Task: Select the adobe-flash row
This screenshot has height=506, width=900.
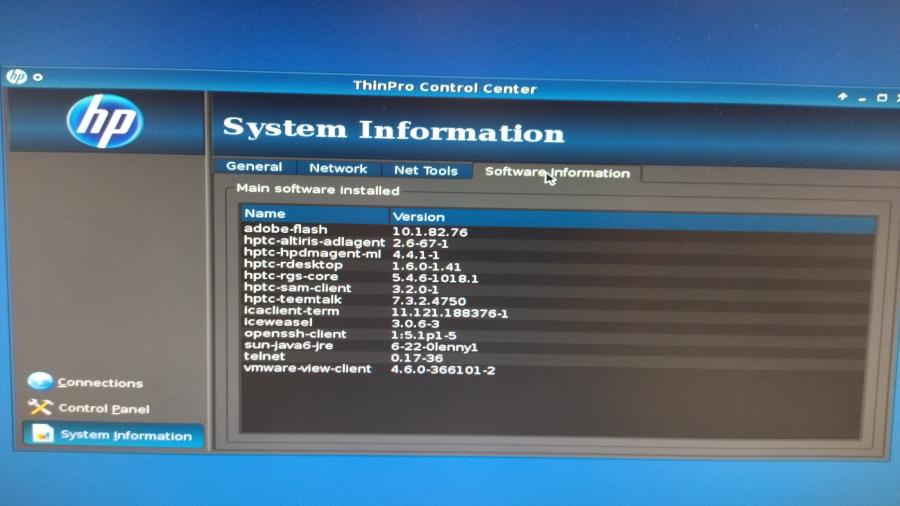Action: [x=557, y=231]
